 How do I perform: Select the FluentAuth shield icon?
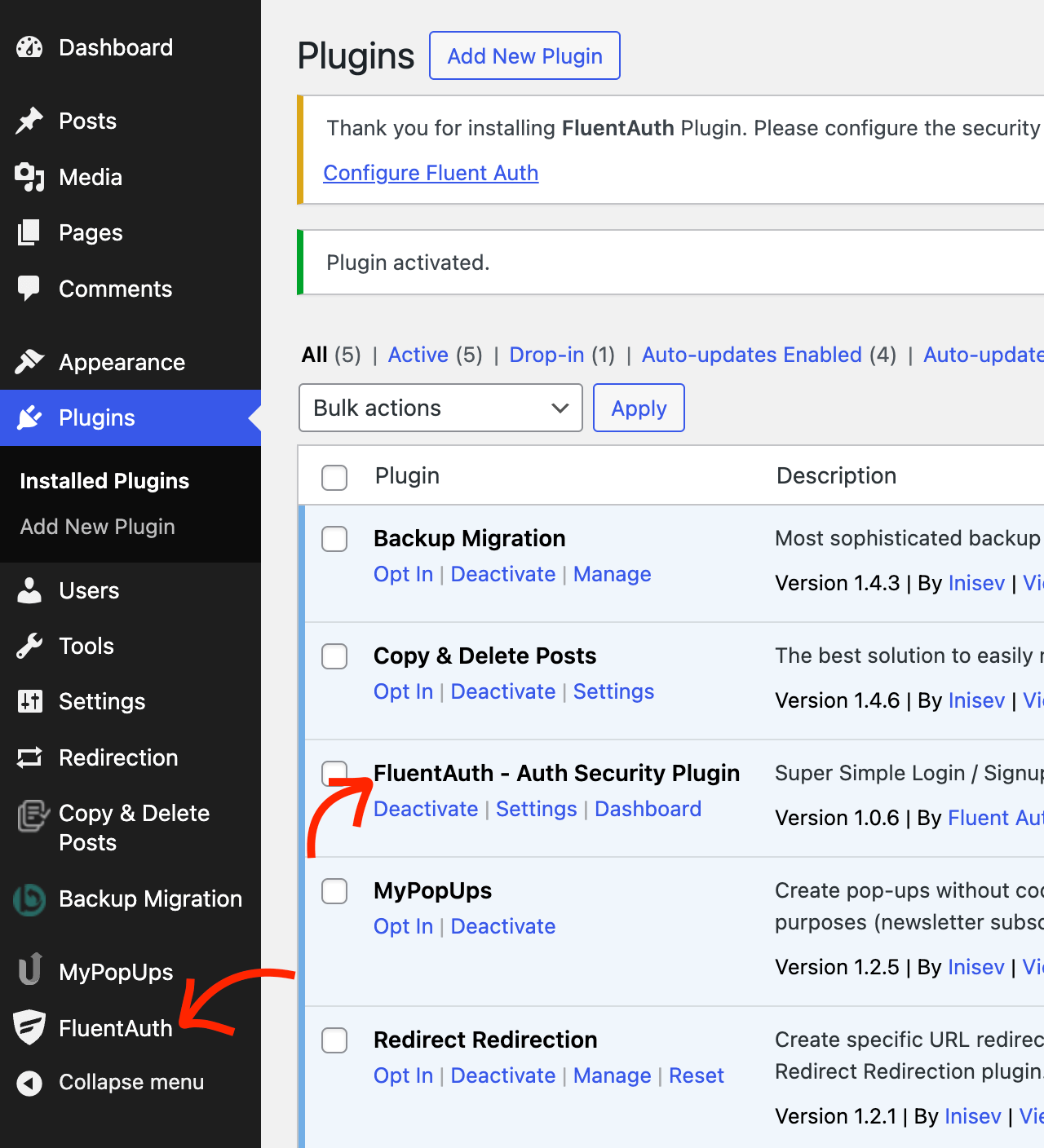(29, 1028)
